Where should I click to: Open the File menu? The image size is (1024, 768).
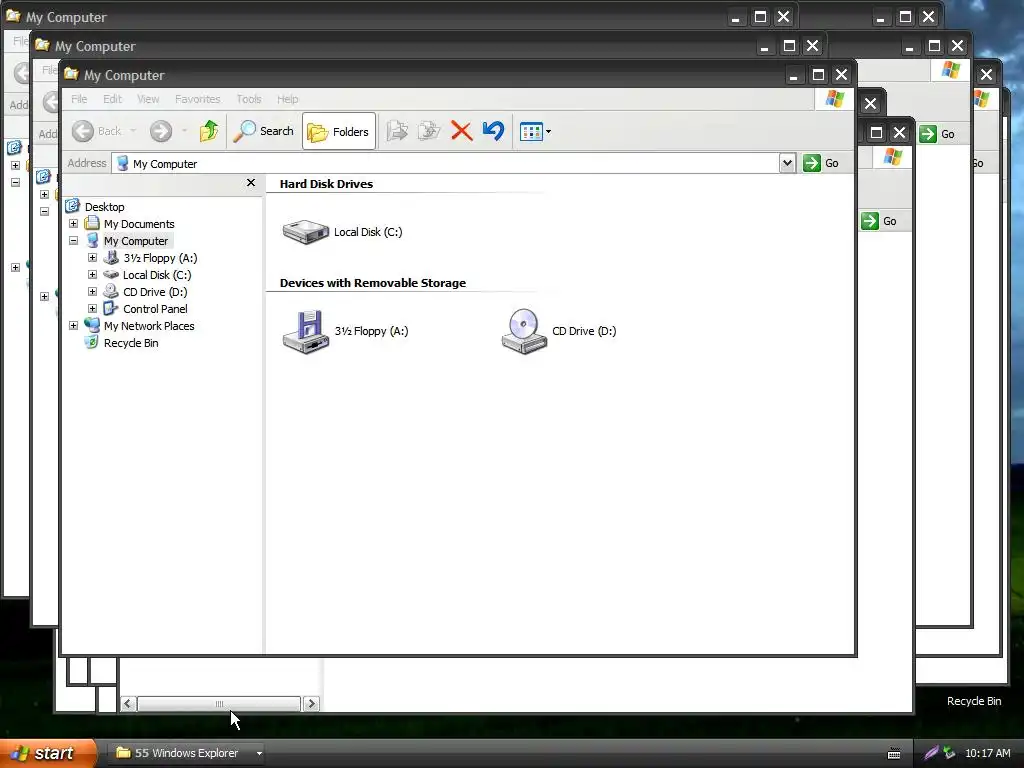click(x=79, y=99)
